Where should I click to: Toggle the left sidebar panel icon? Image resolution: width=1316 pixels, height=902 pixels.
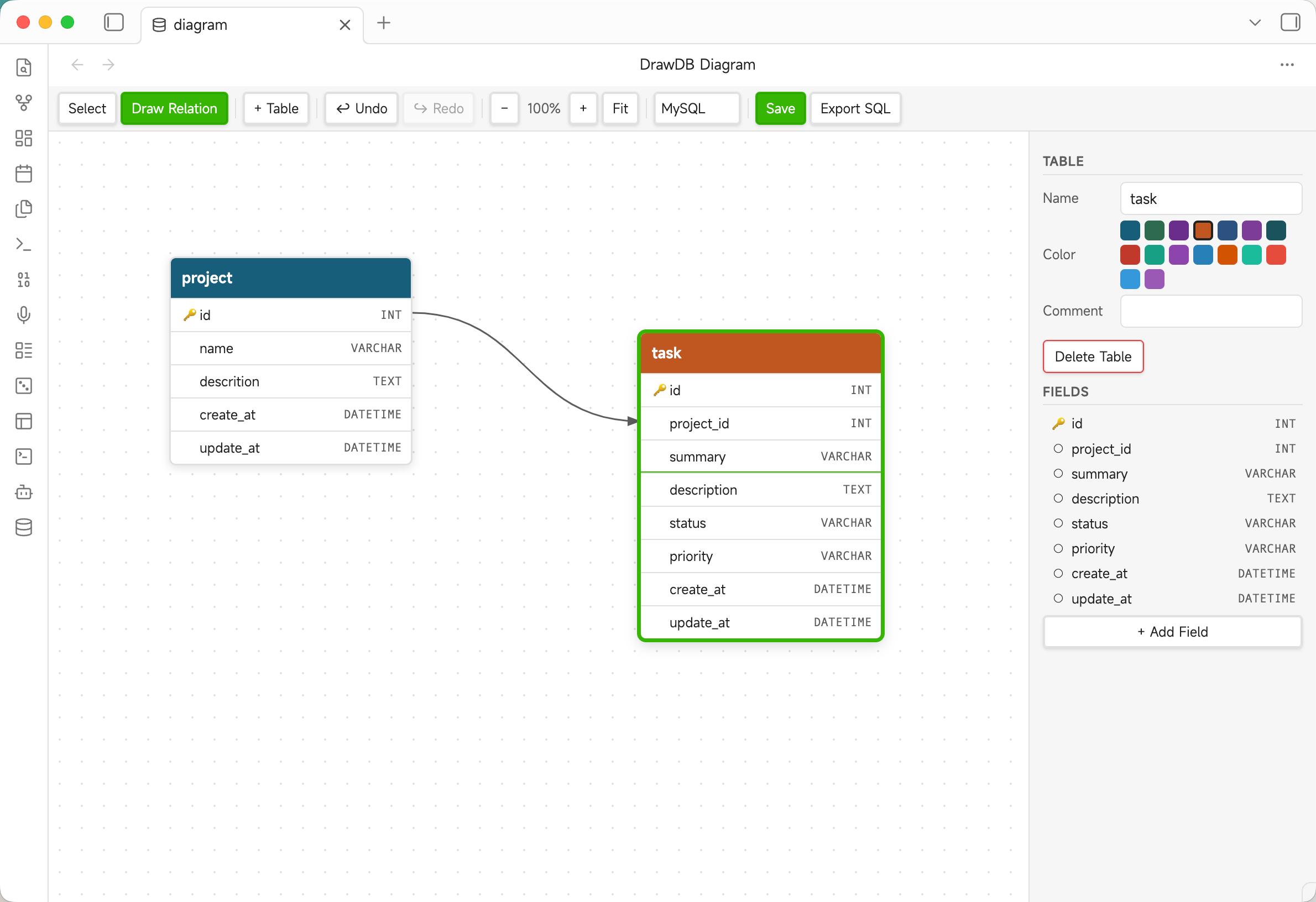pyautogui.click(x=114, y=23)
